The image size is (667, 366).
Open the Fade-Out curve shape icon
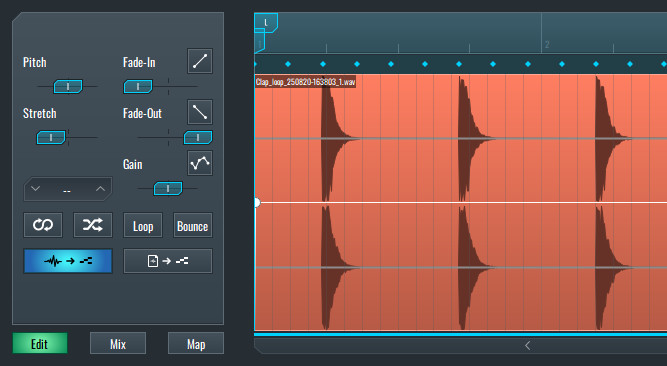point(200,112)
